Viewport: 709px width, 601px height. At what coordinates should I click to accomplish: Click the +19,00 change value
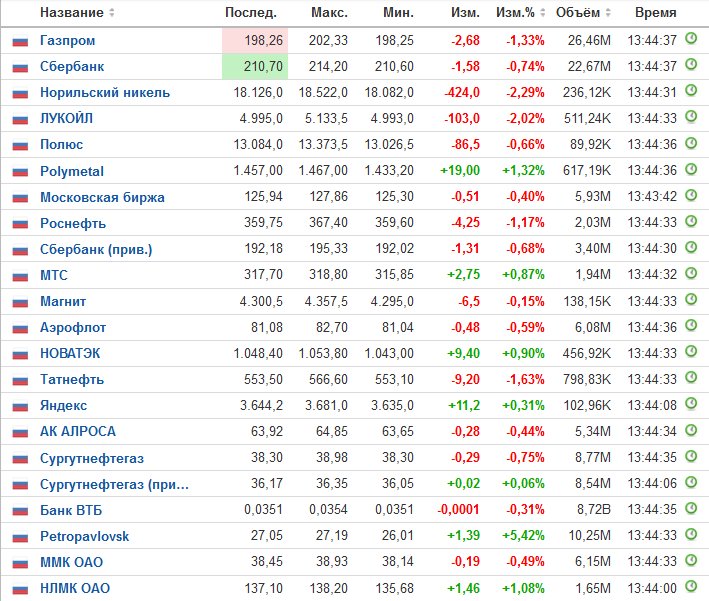[460, 171]
